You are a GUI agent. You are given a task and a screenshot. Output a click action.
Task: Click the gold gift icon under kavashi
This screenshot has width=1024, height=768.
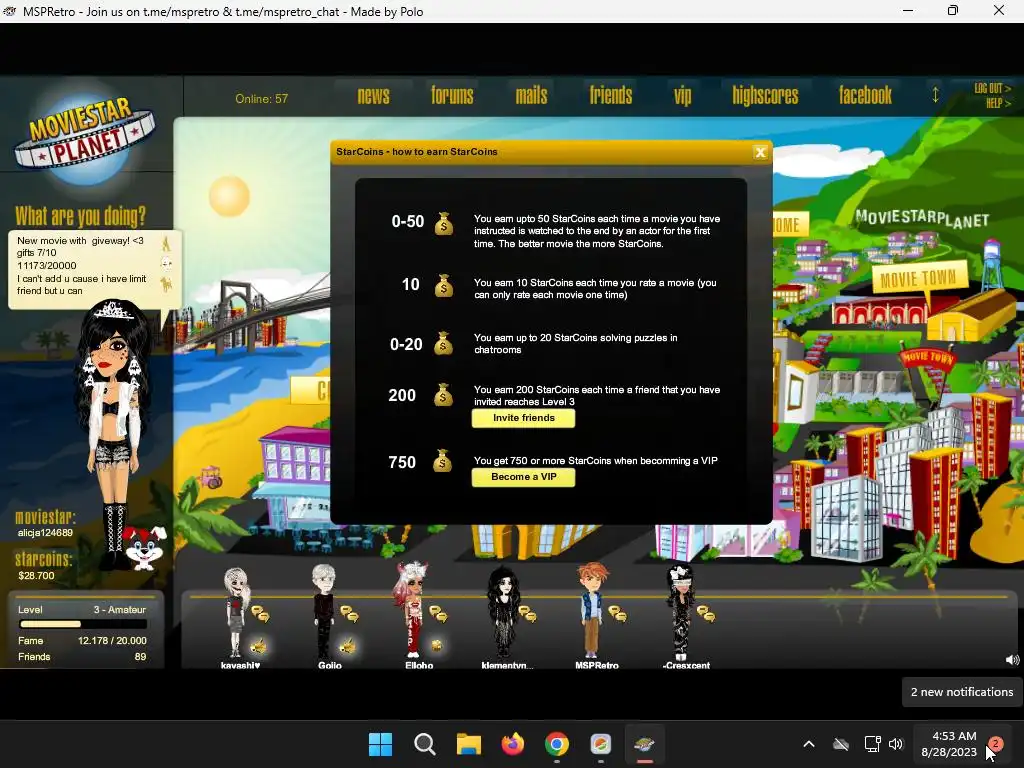pos(258,646)
